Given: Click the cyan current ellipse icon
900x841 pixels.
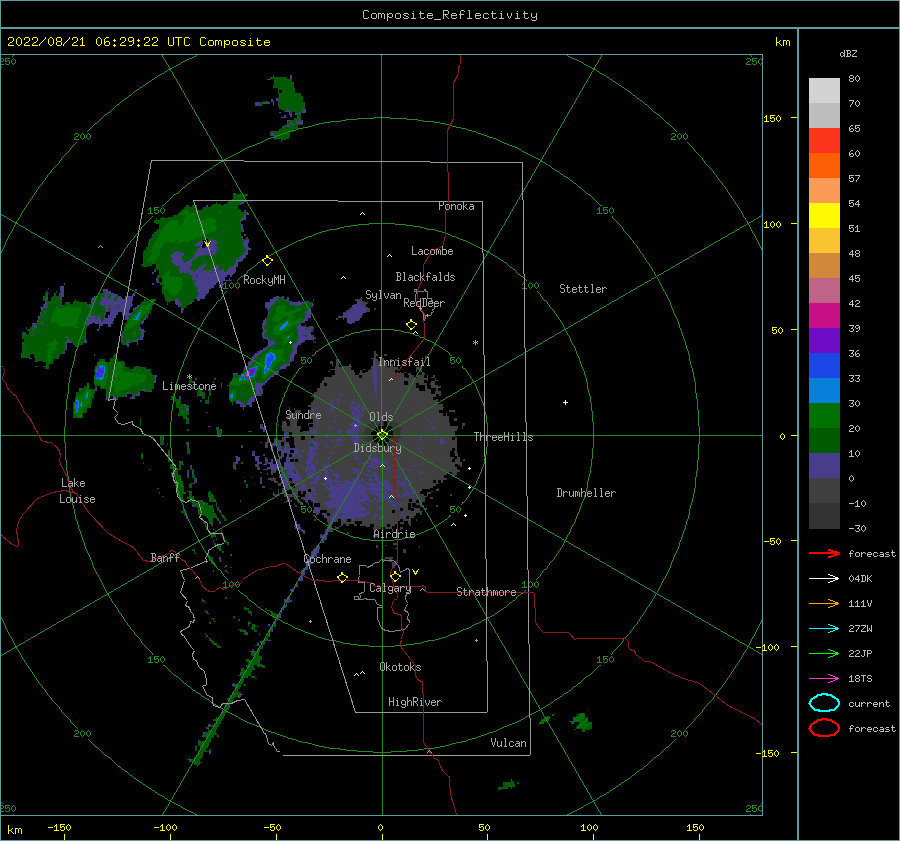Looking at the screenshot, I should point(824,703).
